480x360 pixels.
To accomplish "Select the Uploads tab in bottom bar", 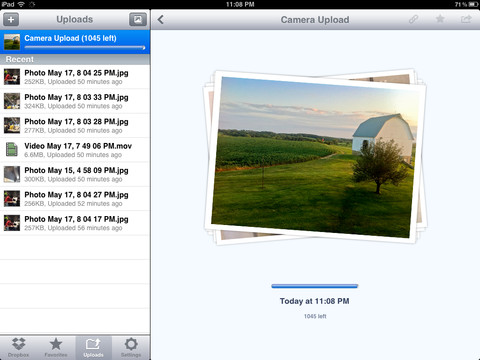I will (93, 347).
